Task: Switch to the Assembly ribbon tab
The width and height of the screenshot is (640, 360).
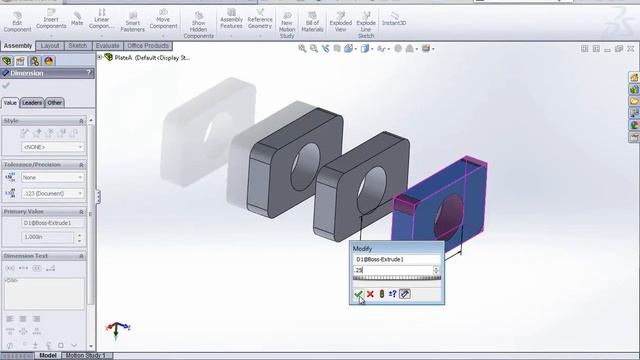Action: point(18,46)
